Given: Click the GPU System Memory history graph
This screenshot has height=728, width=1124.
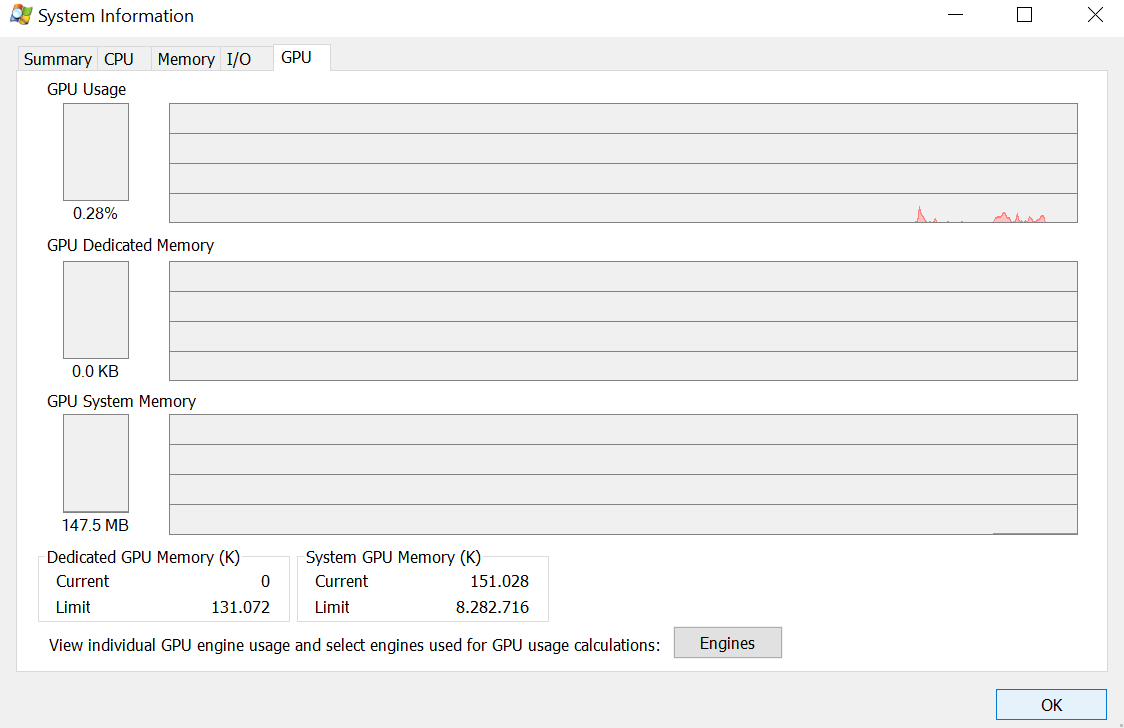Looking at the screenshot, I should (623, 474).
